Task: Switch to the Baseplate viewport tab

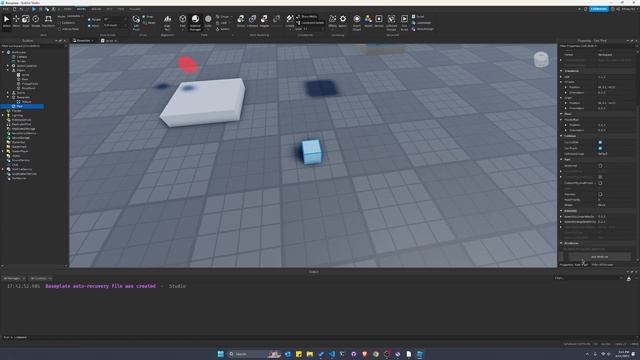Action: pyautogui.click(x=83, y=41)
